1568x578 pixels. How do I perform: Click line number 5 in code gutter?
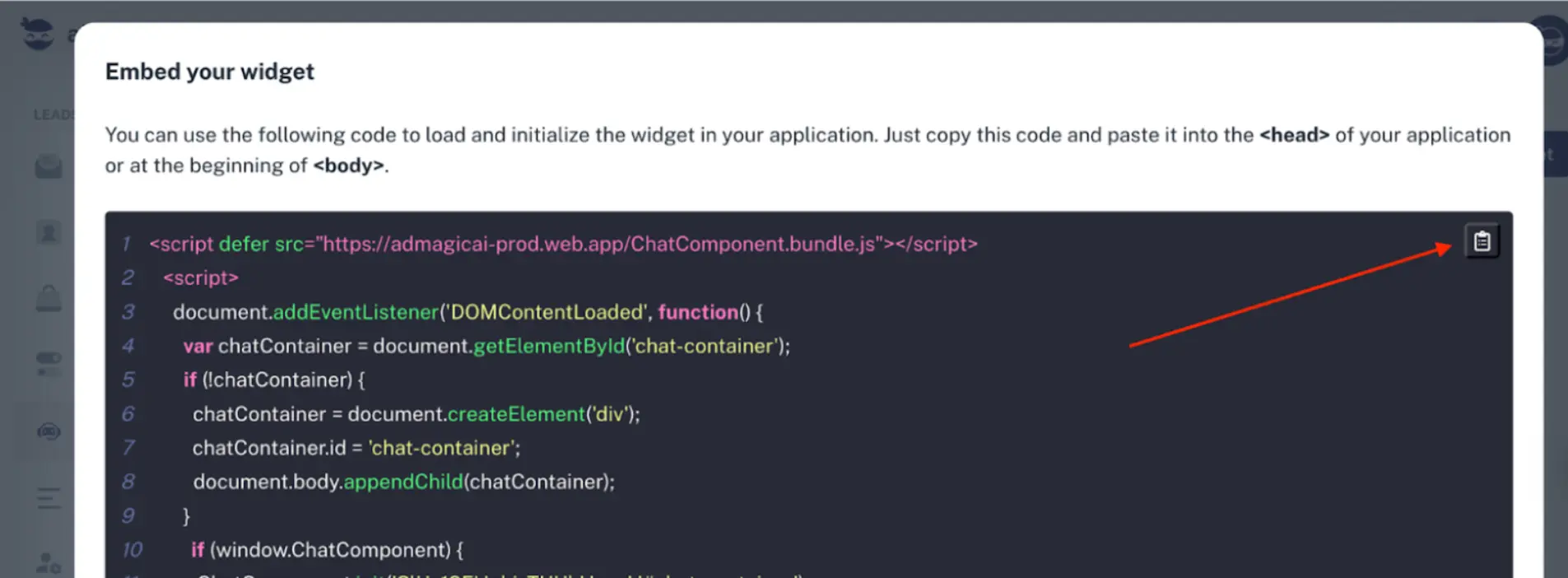pyautogui.click(x=128, y=380)
